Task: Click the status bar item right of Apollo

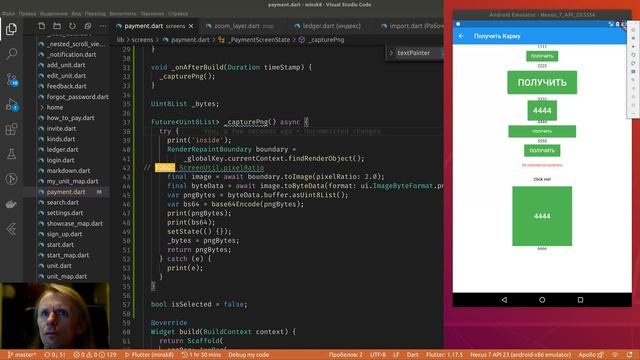Action: tap(616, 355)
